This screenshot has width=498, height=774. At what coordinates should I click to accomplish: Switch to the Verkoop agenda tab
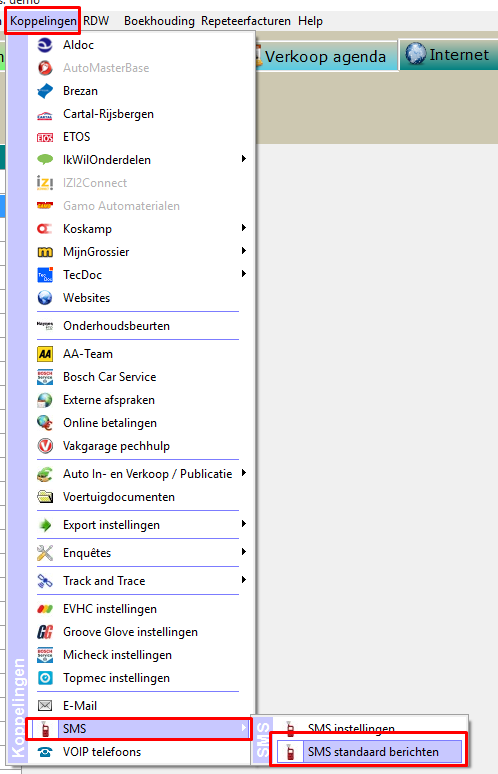click(x=325, y=56)
